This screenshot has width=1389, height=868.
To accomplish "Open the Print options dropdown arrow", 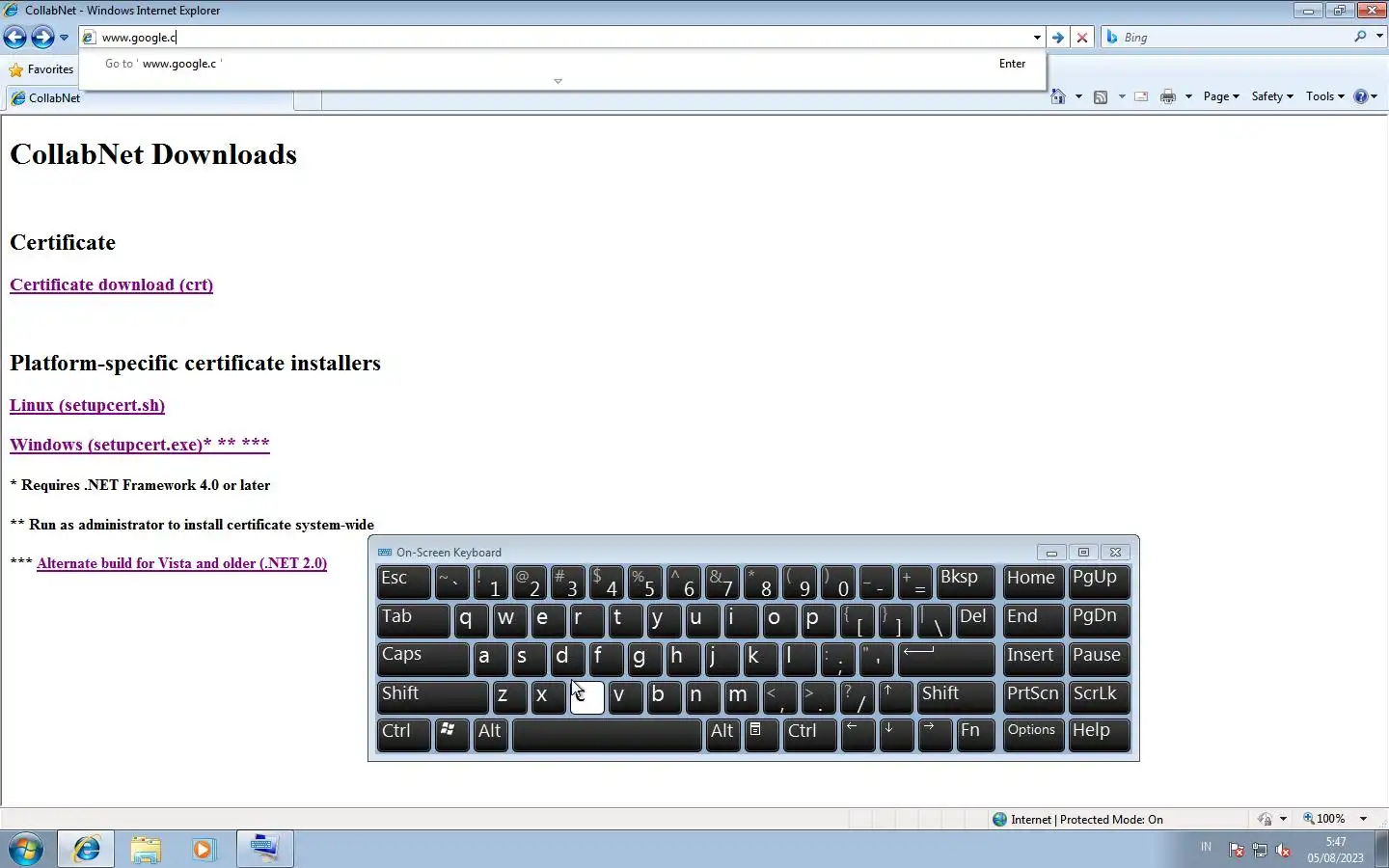I will pyautogui.click(x=1188, y=96).
